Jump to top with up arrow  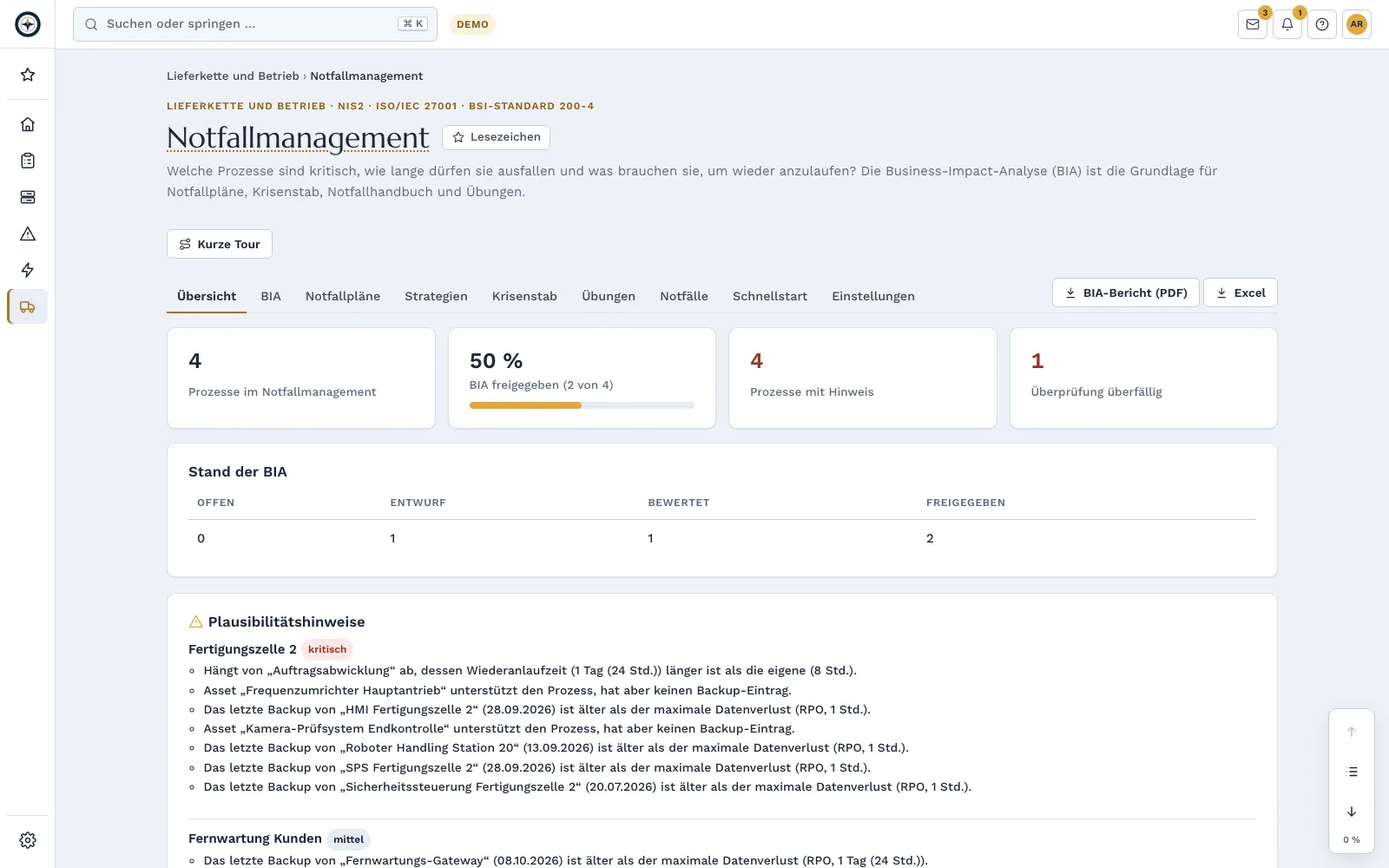(1352, 732)
